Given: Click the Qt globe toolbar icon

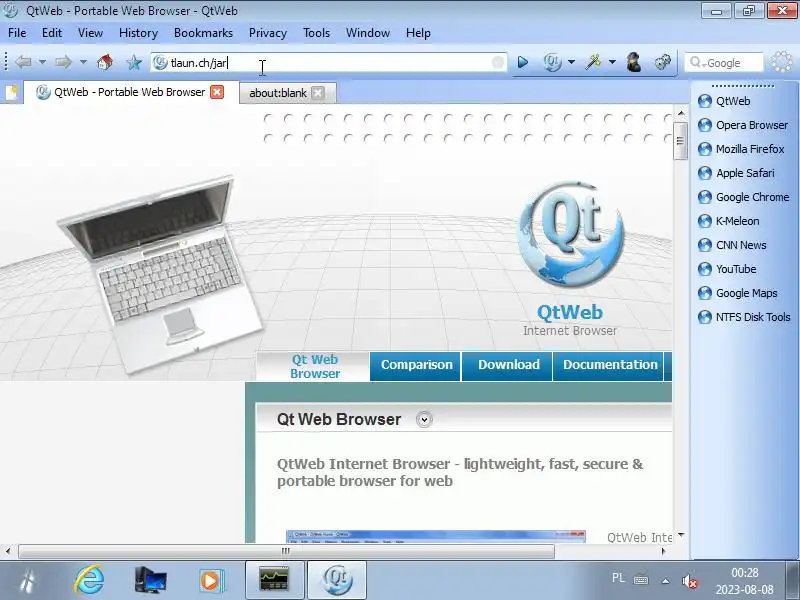Looking at the screenshot, I should click(552, 62).
